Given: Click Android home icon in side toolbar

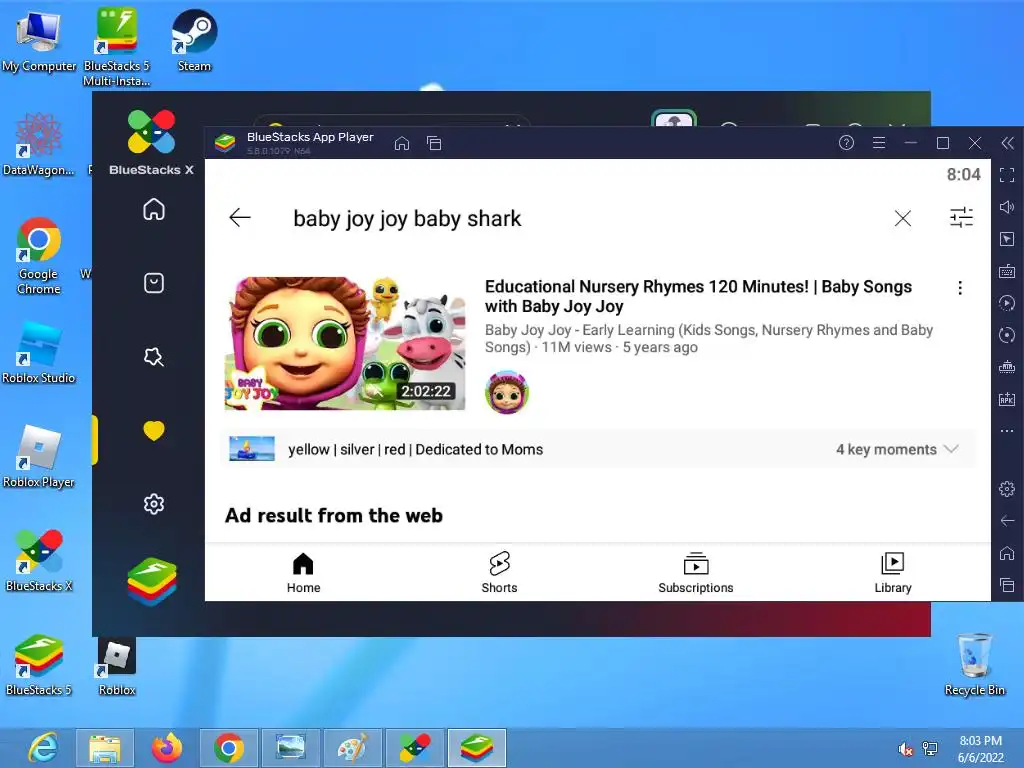Looking at the screenshot, I should click(1007, 553).
